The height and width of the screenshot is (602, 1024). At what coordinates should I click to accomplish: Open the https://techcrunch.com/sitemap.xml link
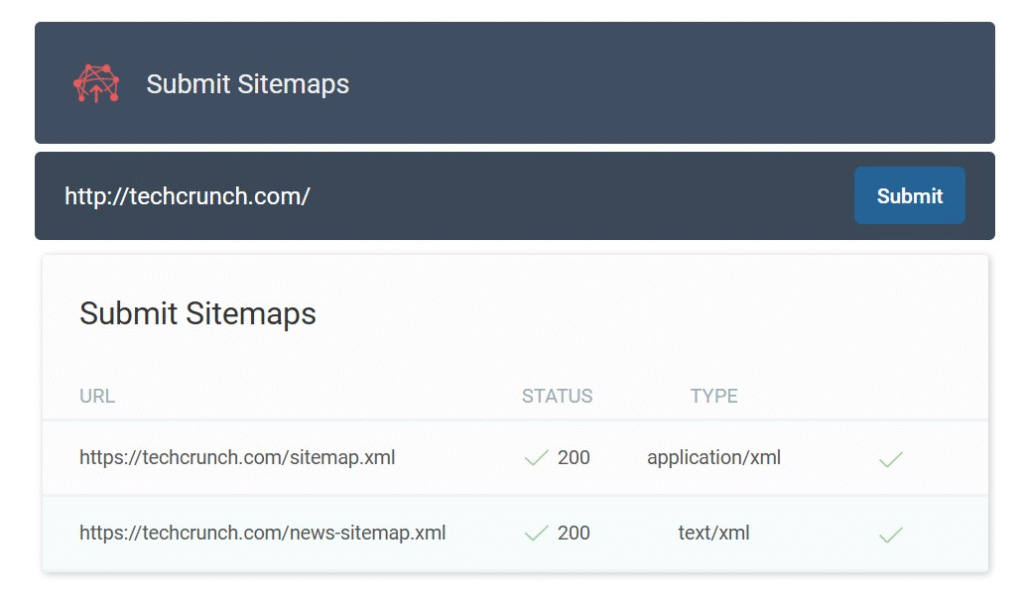tap(237, 457)
